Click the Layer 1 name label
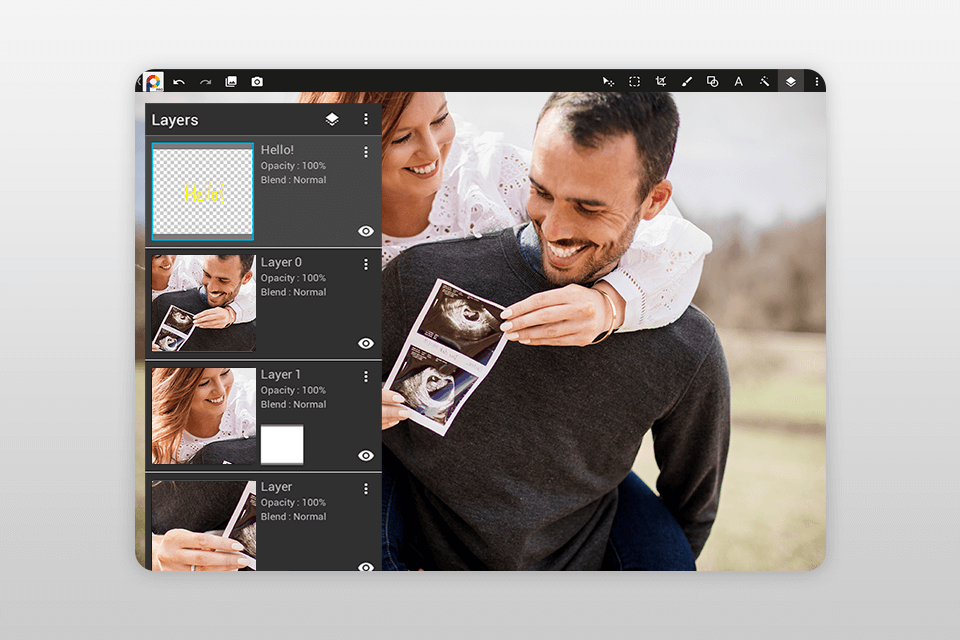This screenshot has width=960, height=640. (280, 374)
